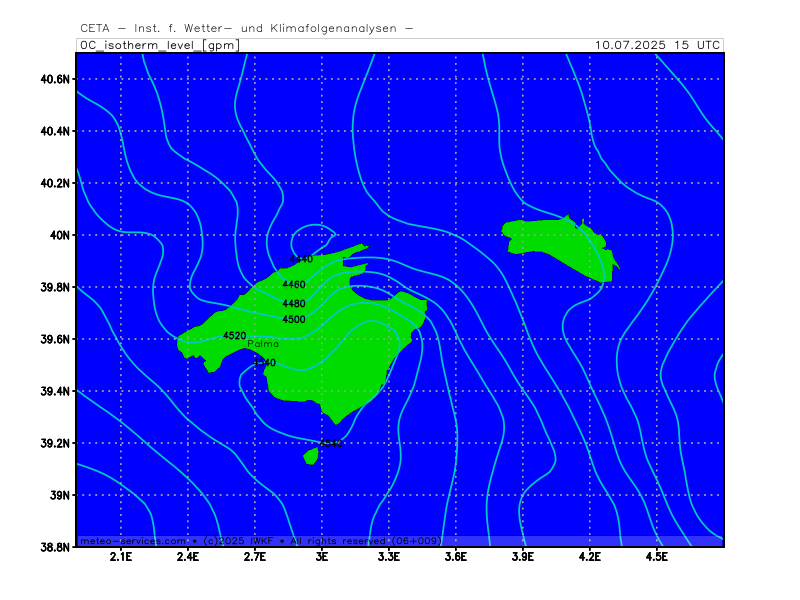Click the 4540 label near Cabrera island

[x=331, y=443]
